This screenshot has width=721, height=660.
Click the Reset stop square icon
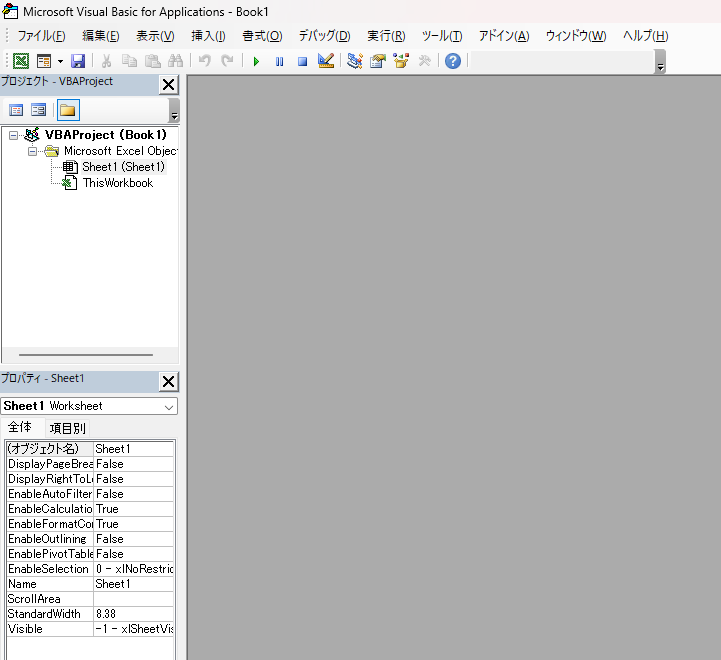point(302,61)
